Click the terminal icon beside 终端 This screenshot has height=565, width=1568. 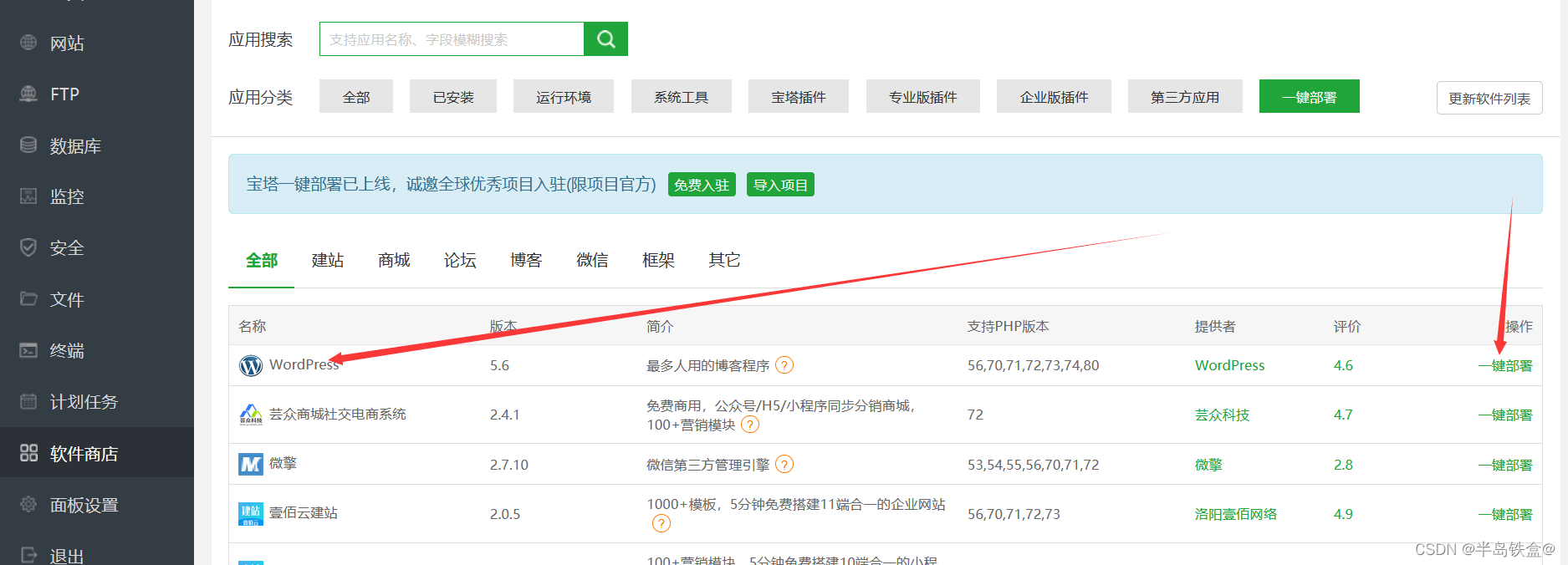(28, 350)
